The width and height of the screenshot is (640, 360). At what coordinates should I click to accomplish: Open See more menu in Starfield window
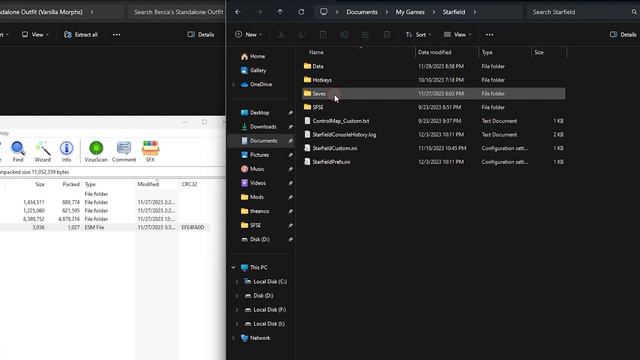coord(489,35)
